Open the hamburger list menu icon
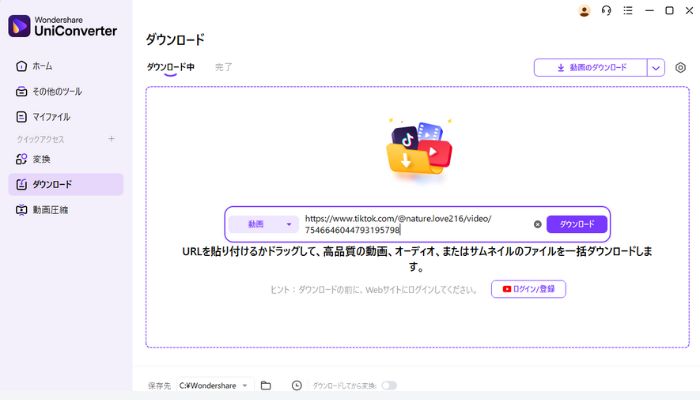Viewport: 700px width, 400px height. pyautogui.click(x=627, y=11)
